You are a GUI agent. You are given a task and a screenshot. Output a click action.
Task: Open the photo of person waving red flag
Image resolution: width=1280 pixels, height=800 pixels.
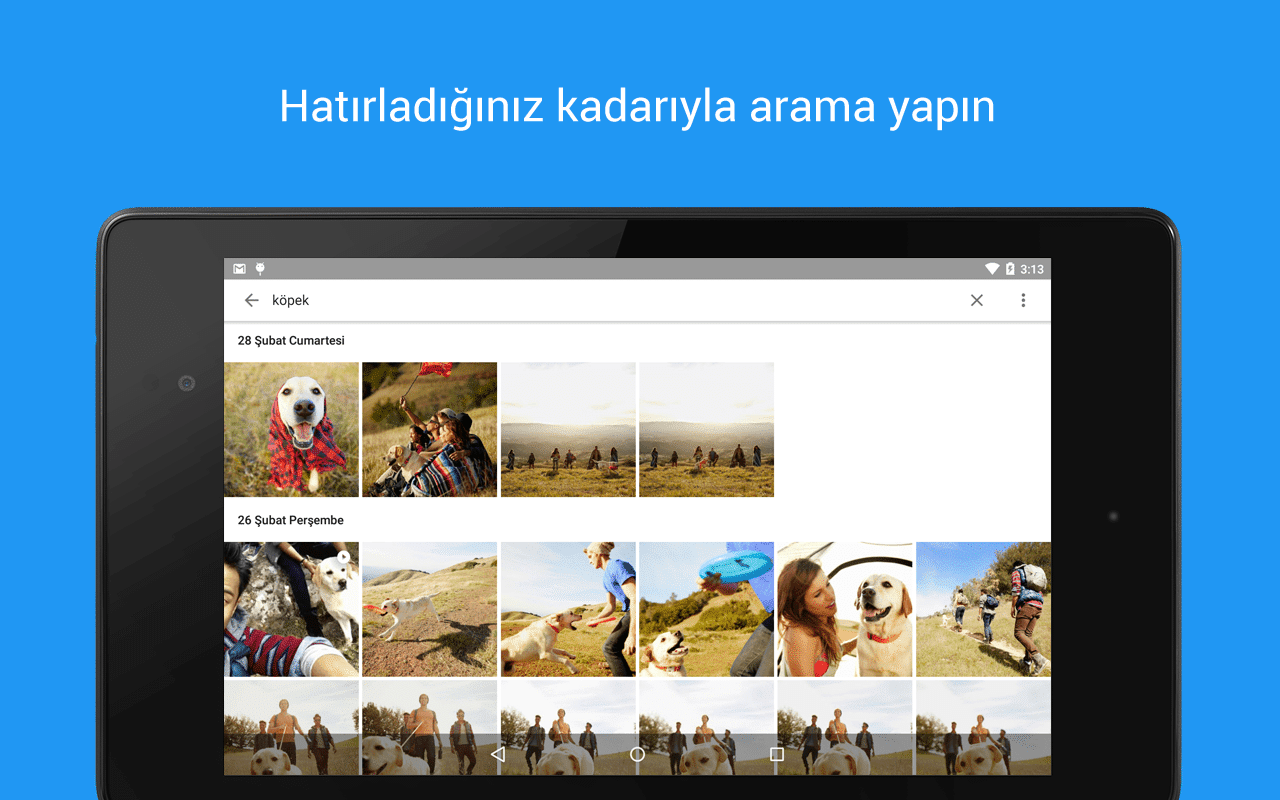tap(429, 429)
